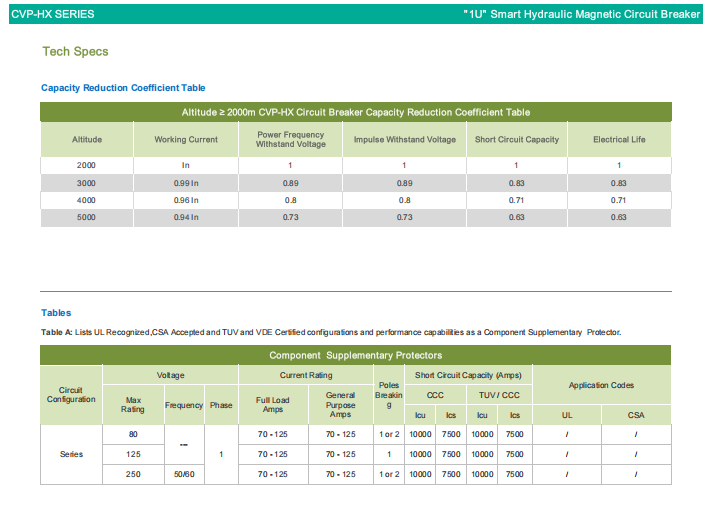Click the Table A description sentence
Screen dimensions: 706x512
tap(330, 331)
